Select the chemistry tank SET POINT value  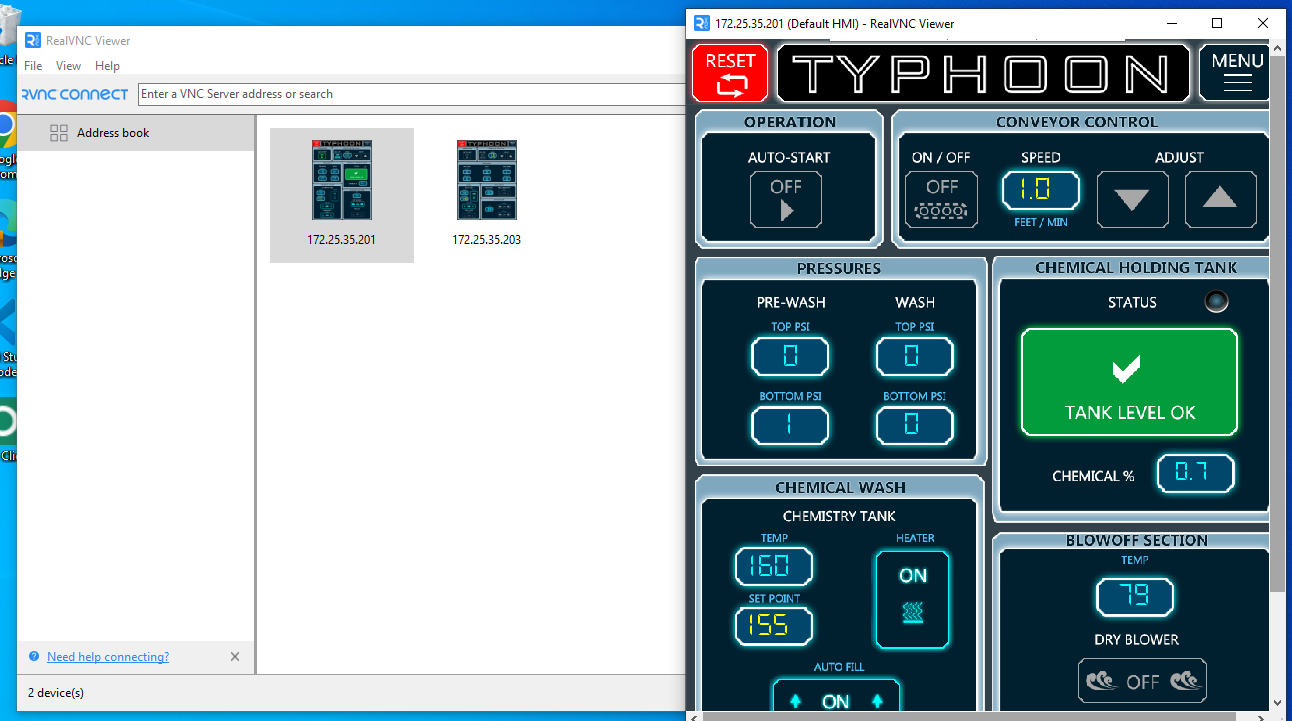(774, 626)
